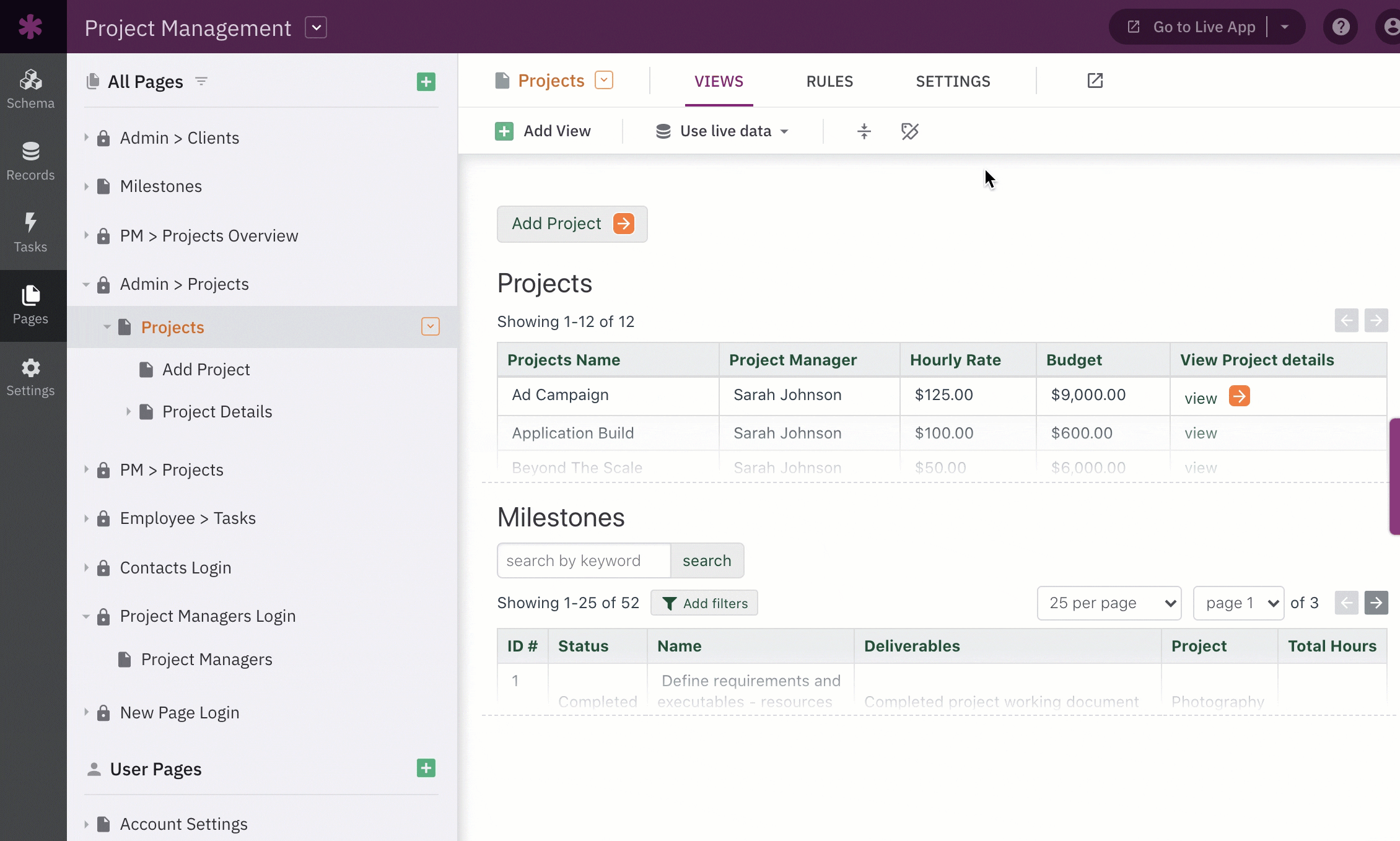1400x841 pixels.
Task: Select the New Page Login page
Action: click(180, 713)
